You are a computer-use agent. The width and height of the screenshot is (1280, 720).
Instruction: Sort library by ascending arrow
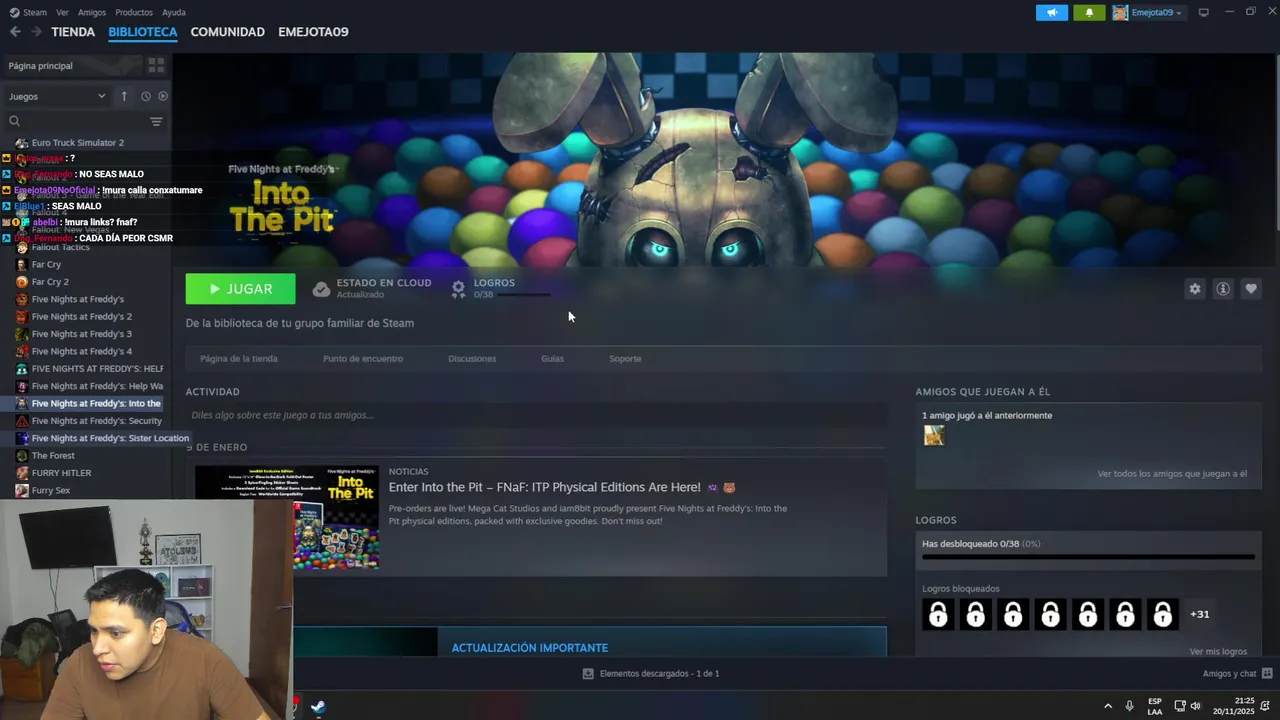[x=124, y=96]
